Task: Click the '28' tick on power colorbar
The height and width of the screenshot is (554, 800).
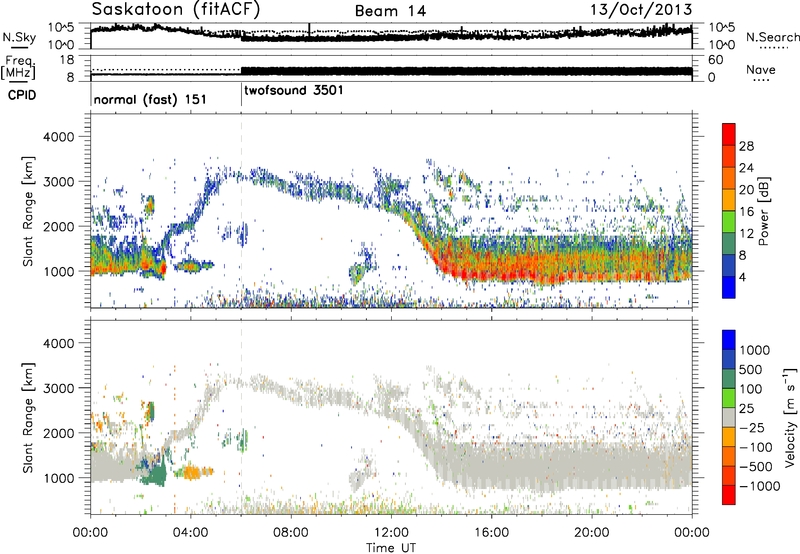Action: tap(746, 146)
